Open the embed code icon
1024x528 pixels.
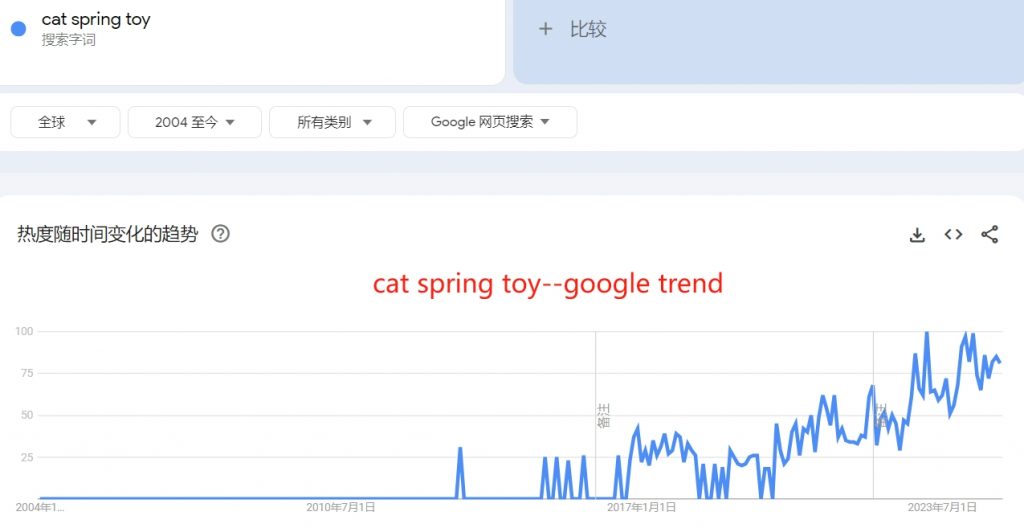tap(953, 234)
